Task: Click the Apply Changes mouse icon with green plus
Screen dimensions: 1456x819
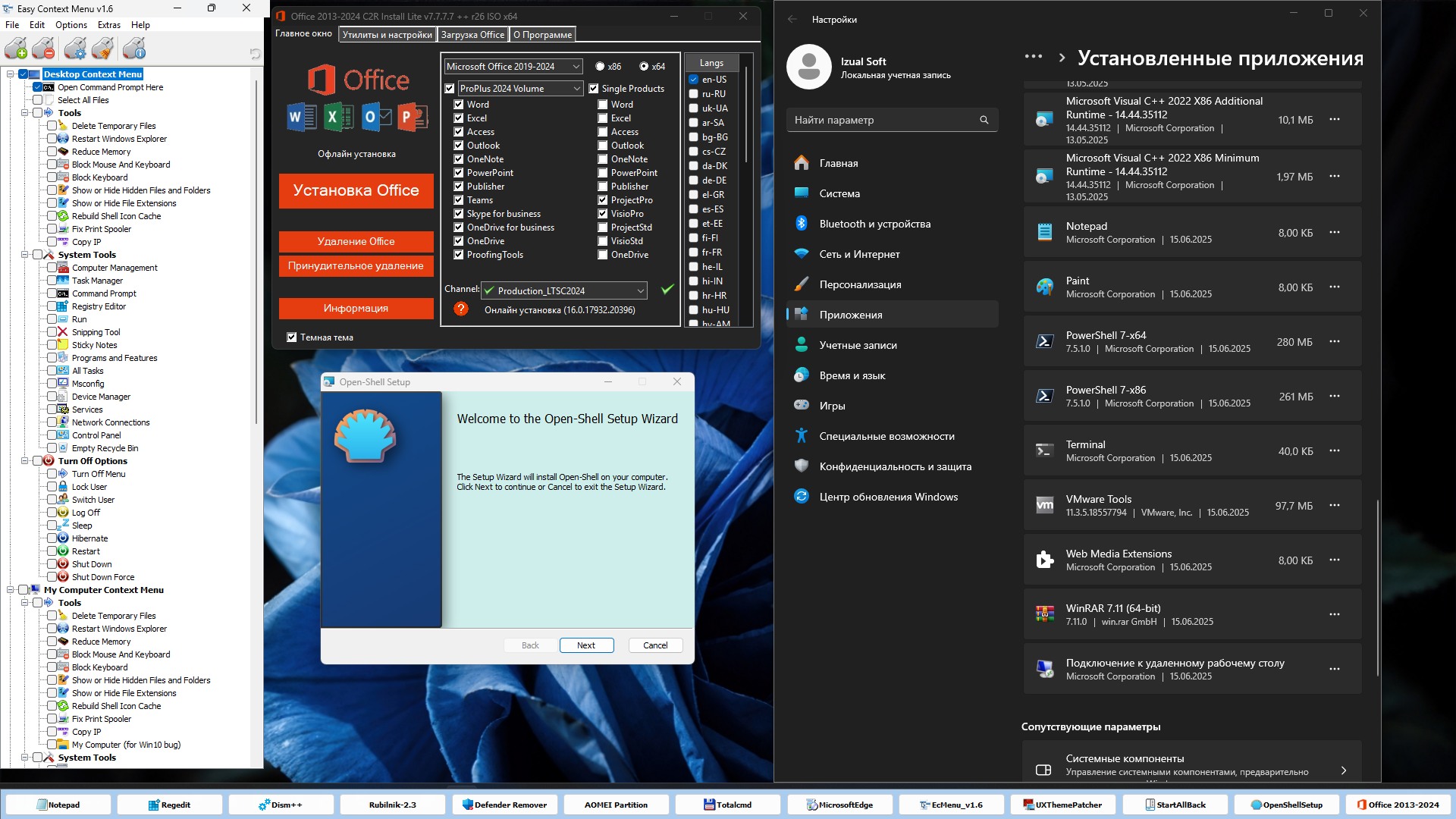Action: 16,49
